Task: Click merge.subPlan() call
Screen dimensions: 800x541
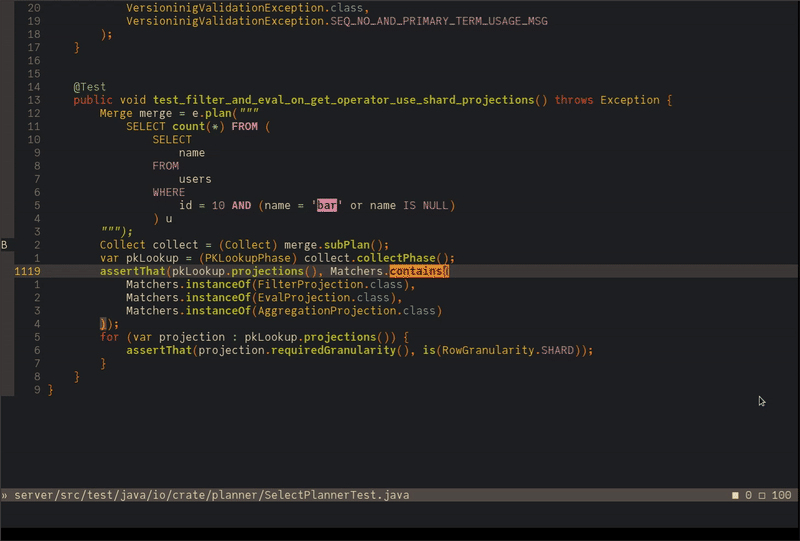Action: point(336,245)
